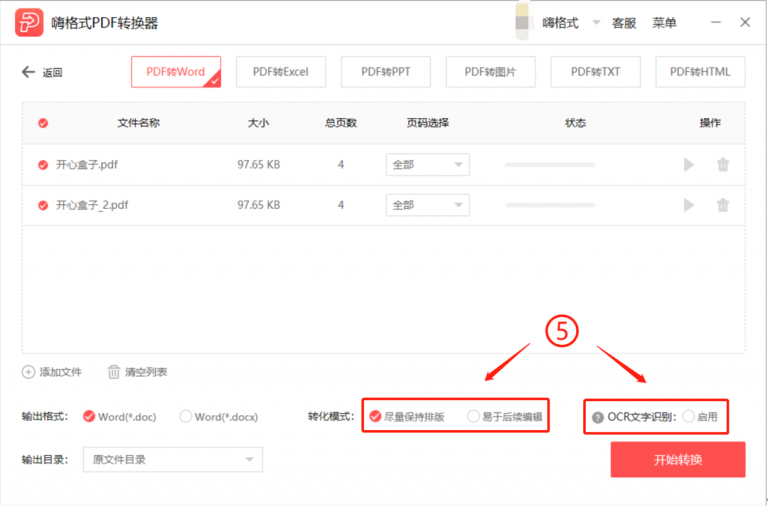Click 清空列表 to clear the list
Viewport: 768px width, 509px height.
[146, 372]
